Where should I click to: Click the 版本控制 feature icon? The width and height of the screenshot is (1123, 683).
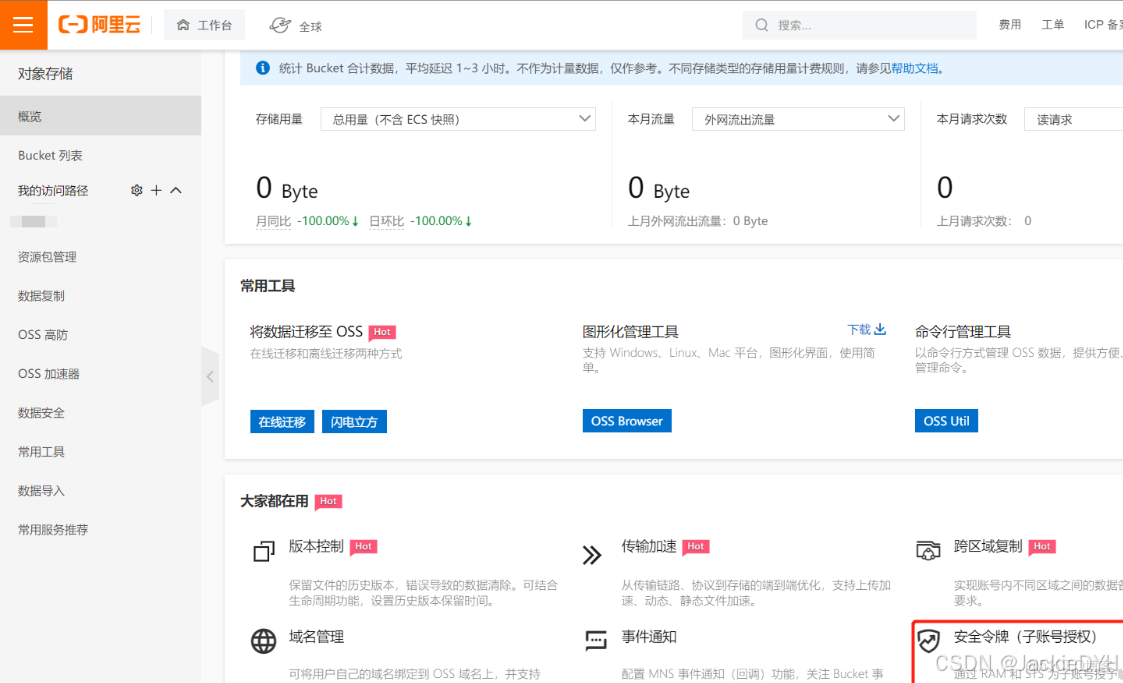click(263, 551)
